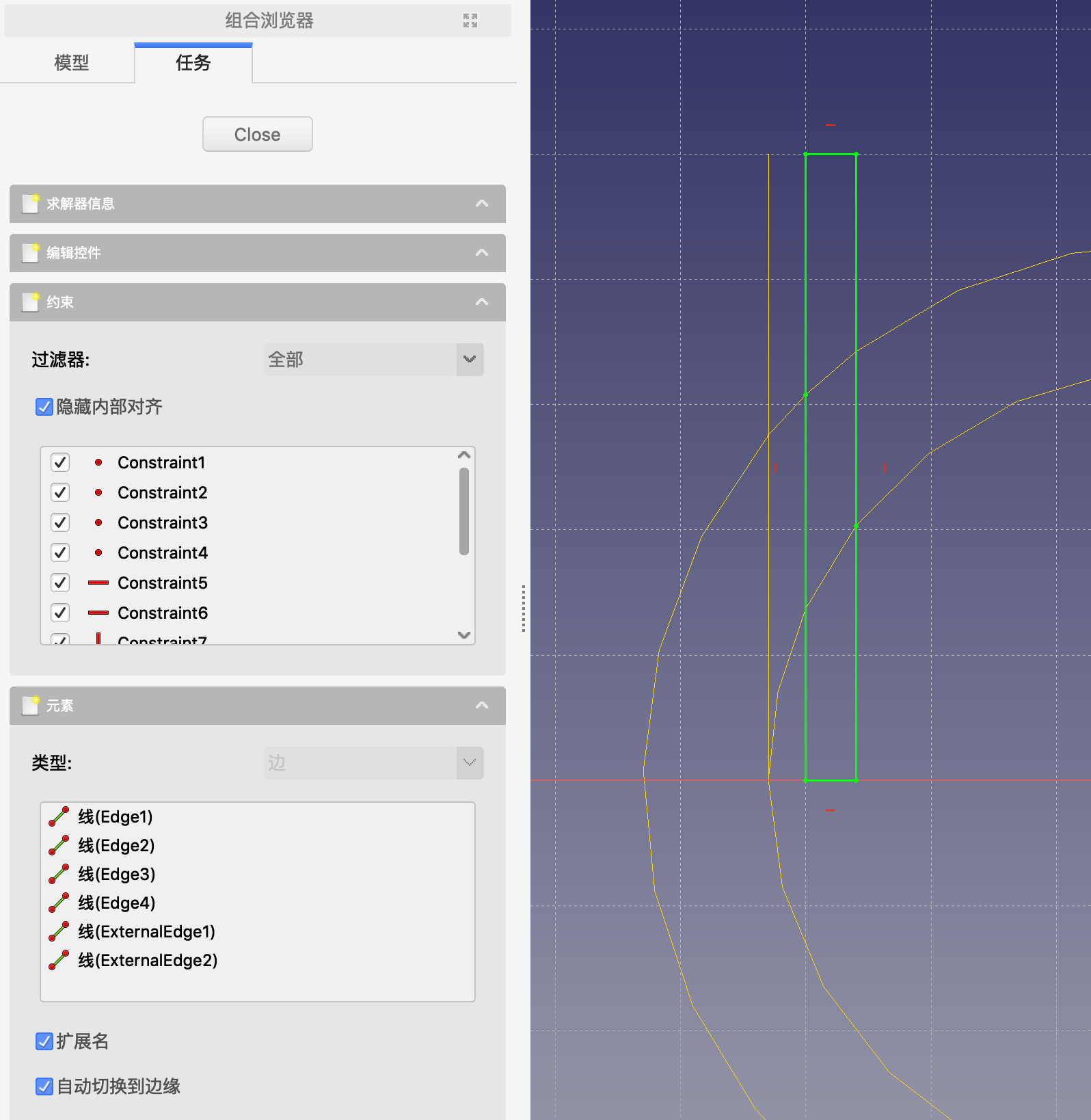Screen dimensions: 1091x1120
Task: Select 线(ExternalEdge1) in the elements list
Action: pyautogui.click(x=146, y=932)
